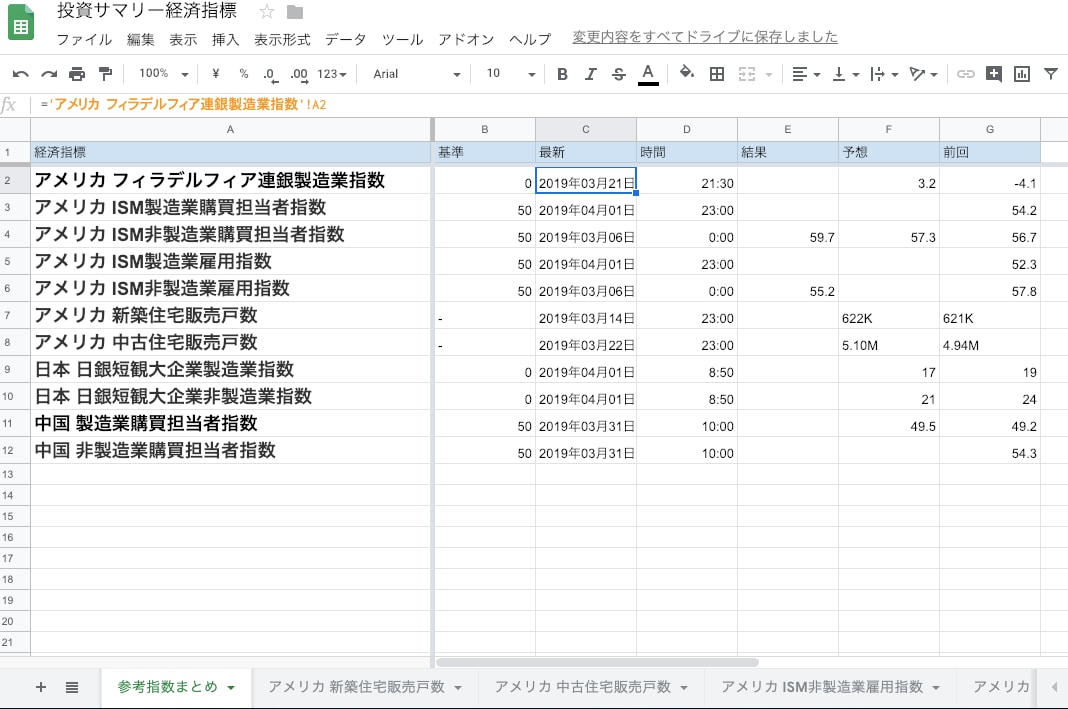
Task: Select cell 日本 日銀短観大企業製造業指数
Action: pos(231,370)
